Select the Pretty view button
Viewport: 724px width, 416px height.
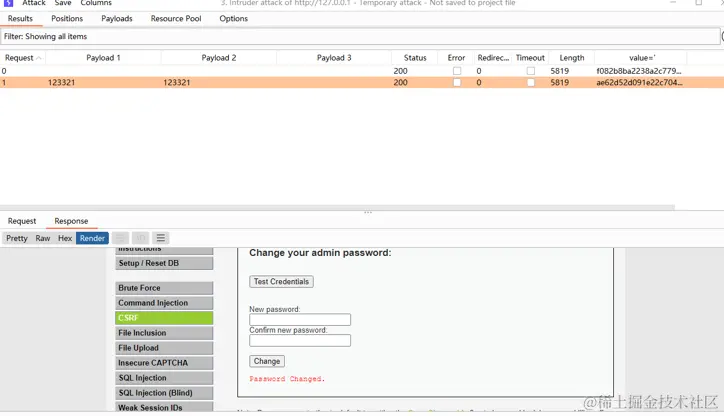click(17, 238)
